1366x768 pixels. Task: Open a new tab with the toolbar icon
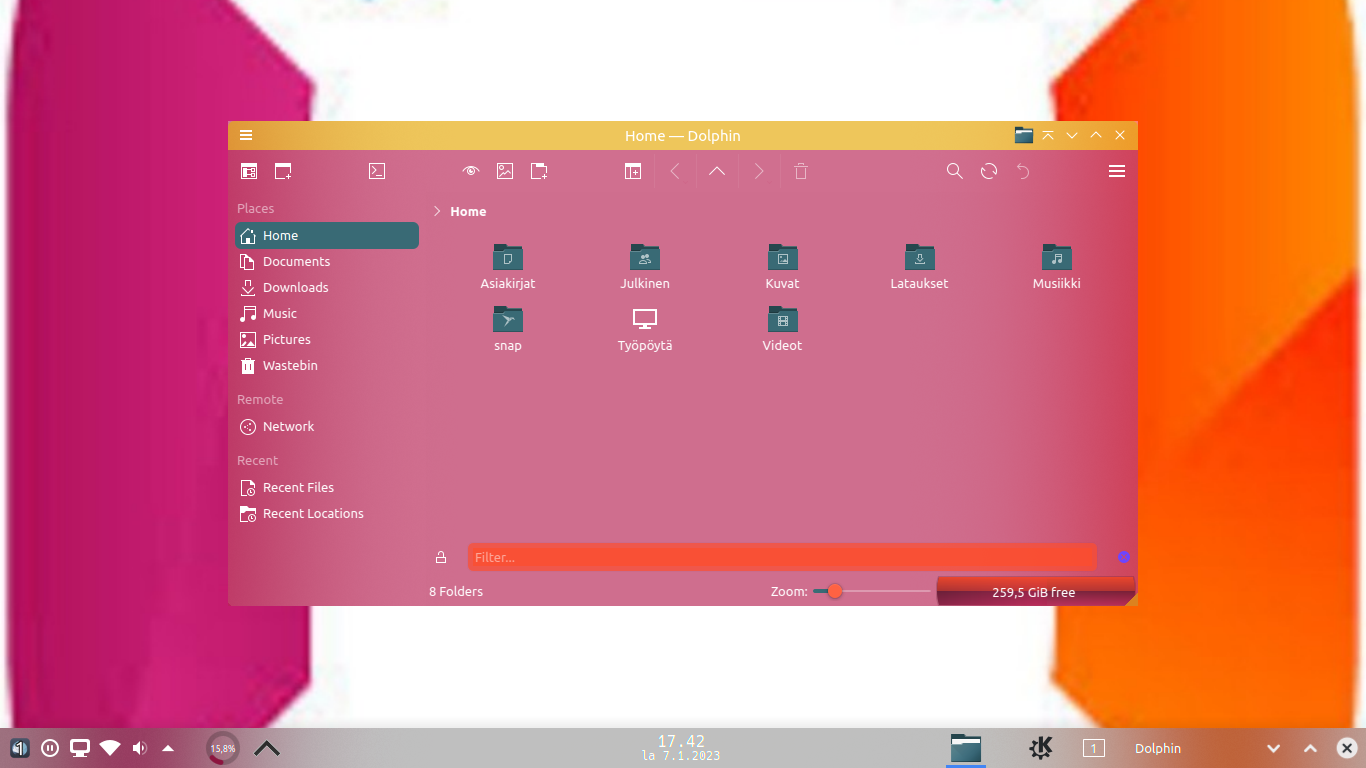click(283, 171)
